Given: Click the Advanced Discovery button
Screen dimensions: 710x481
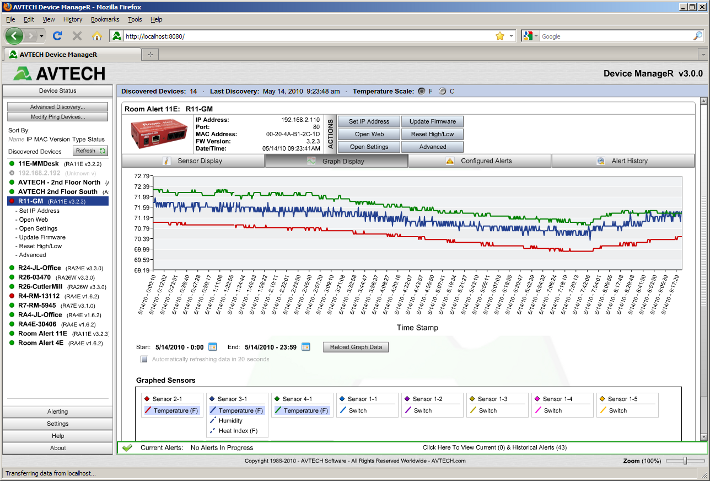Looking at the screenshot, I should click(x=58, y=107).
